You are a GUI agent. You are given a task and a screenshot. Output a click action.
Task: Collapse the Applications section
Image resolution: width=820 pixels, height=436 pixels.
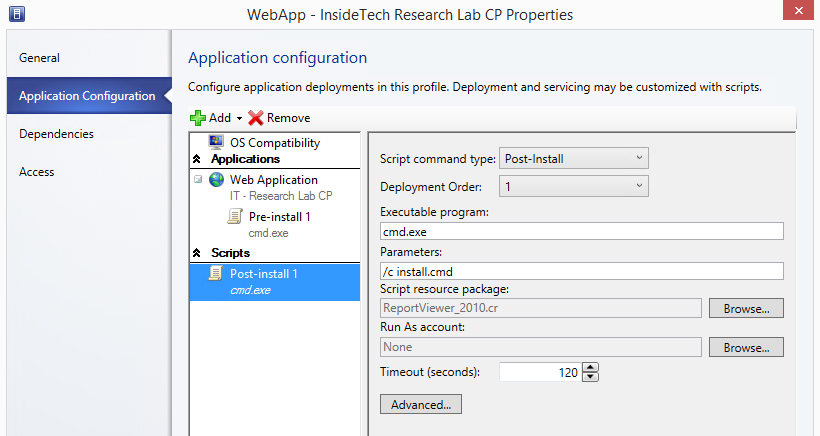point(197,158)
